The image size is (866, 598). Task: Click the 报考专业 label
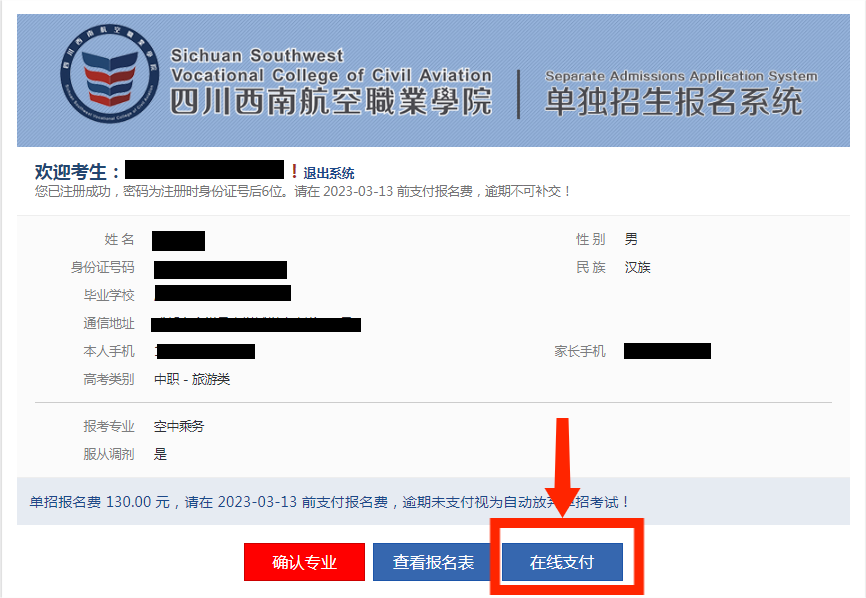(x=109, y=426)
